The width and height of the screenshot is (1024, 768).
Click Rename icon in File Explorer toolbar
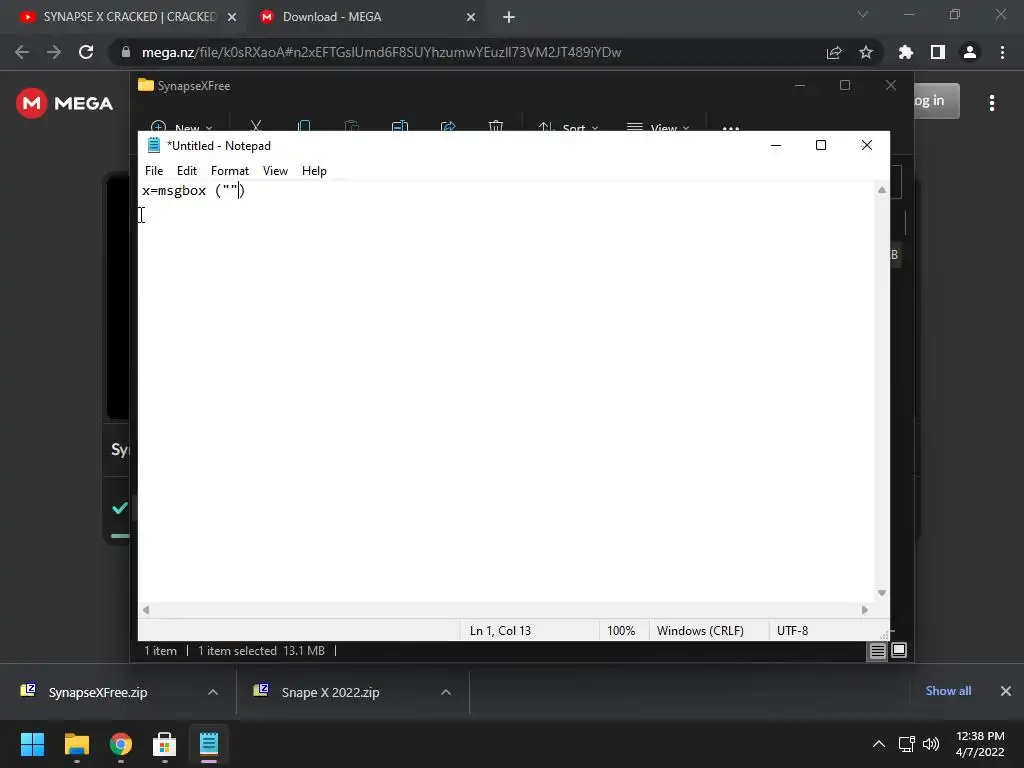coord(400,125)
